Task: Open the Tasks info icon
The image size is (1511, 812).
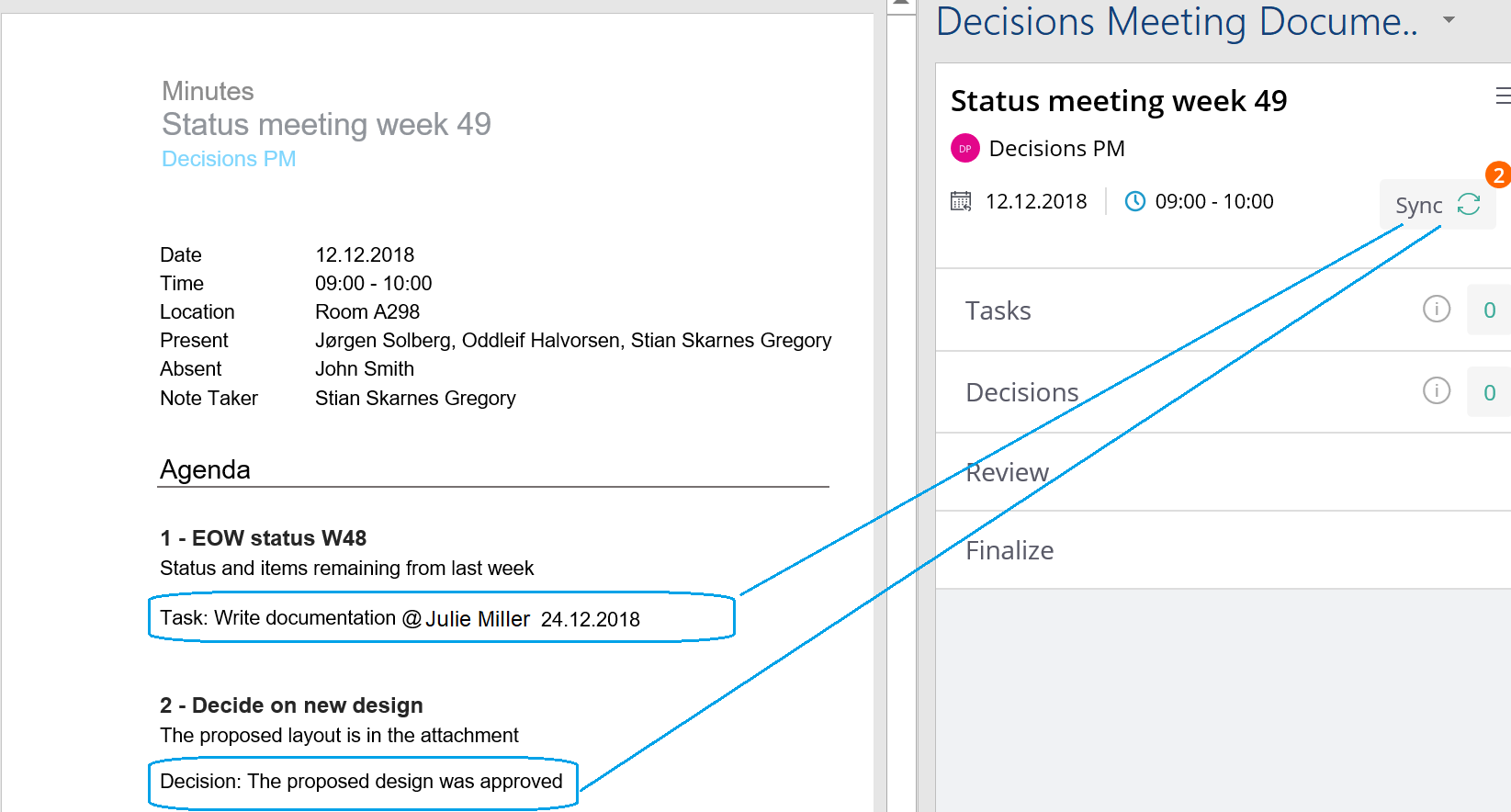Action: [1437, 310]
